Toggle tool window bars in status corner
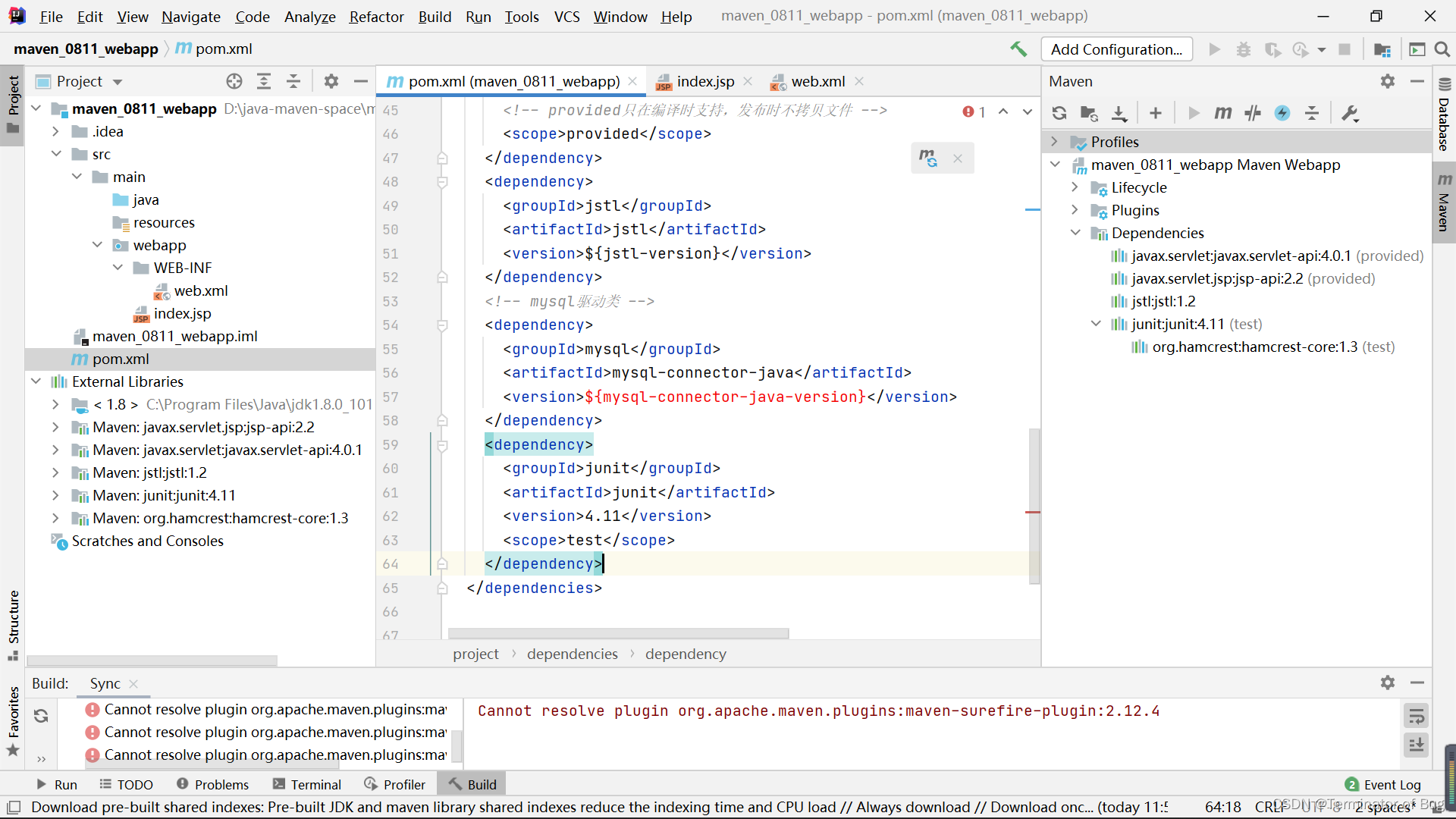 pos(13,807)
